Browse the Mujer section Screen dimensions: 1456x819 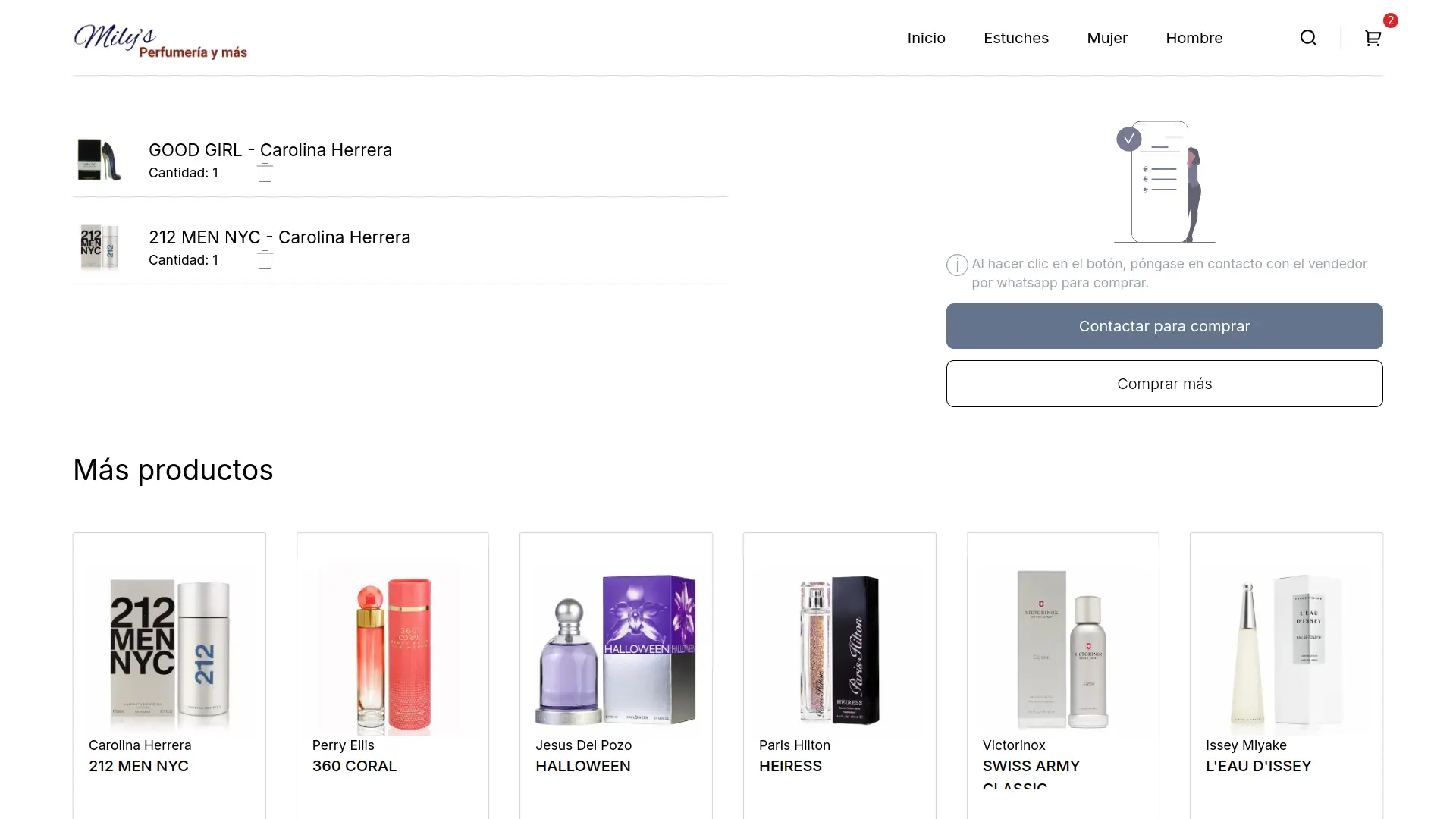pos(1107,38)
